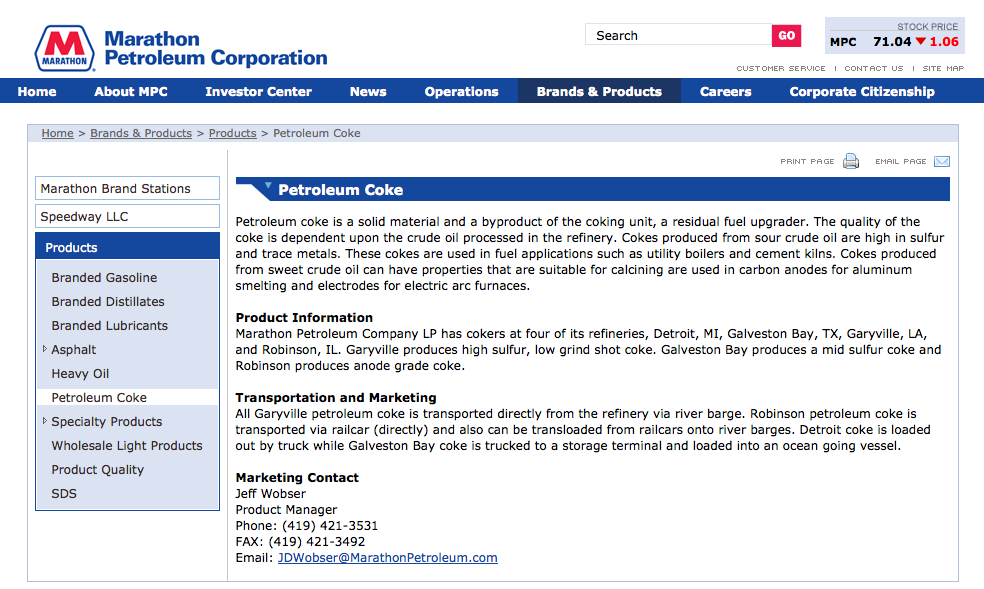Open the News menu item

pos(368,92)
